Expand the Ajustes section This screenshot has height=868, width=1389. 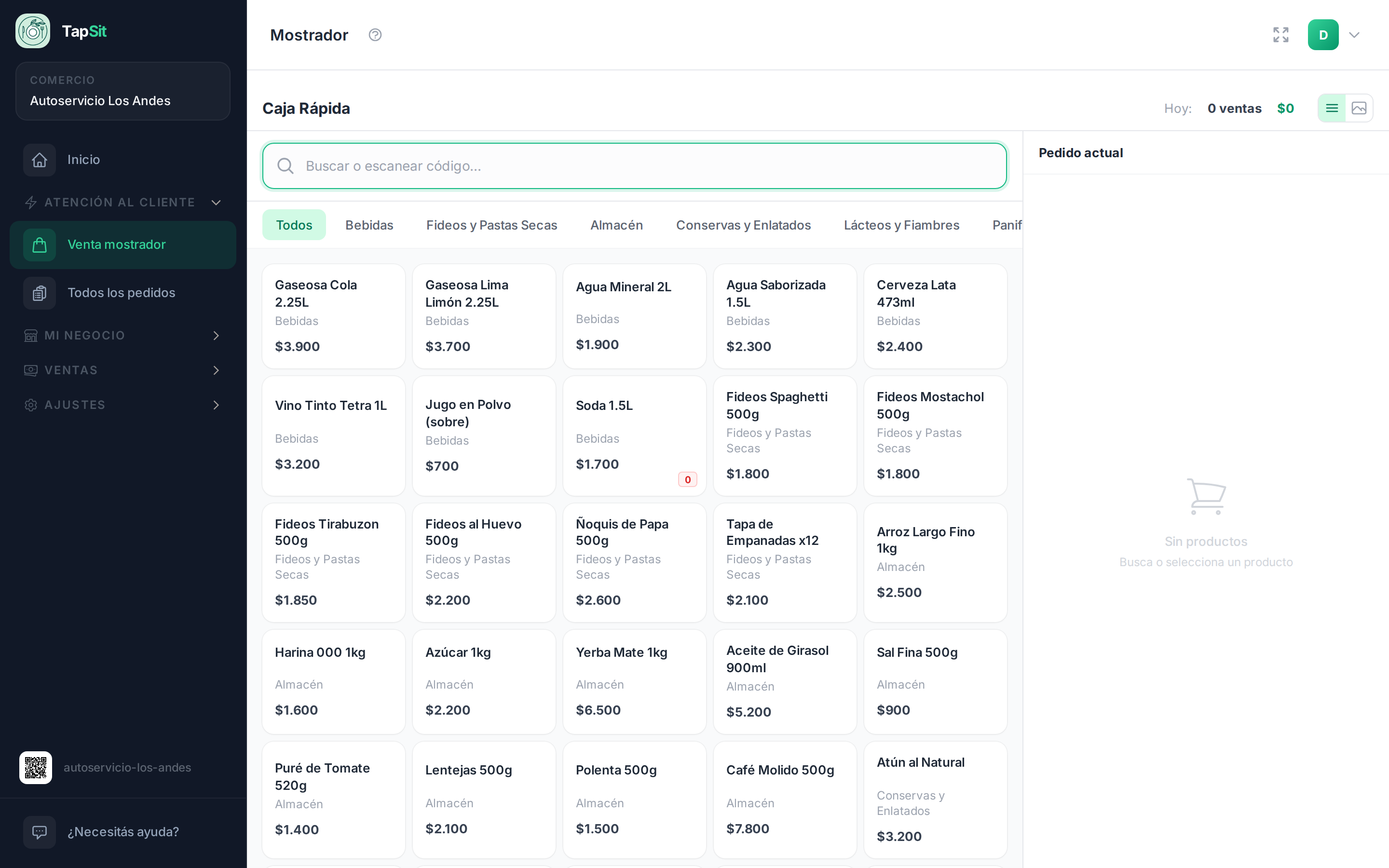click(x=216, y=405)
